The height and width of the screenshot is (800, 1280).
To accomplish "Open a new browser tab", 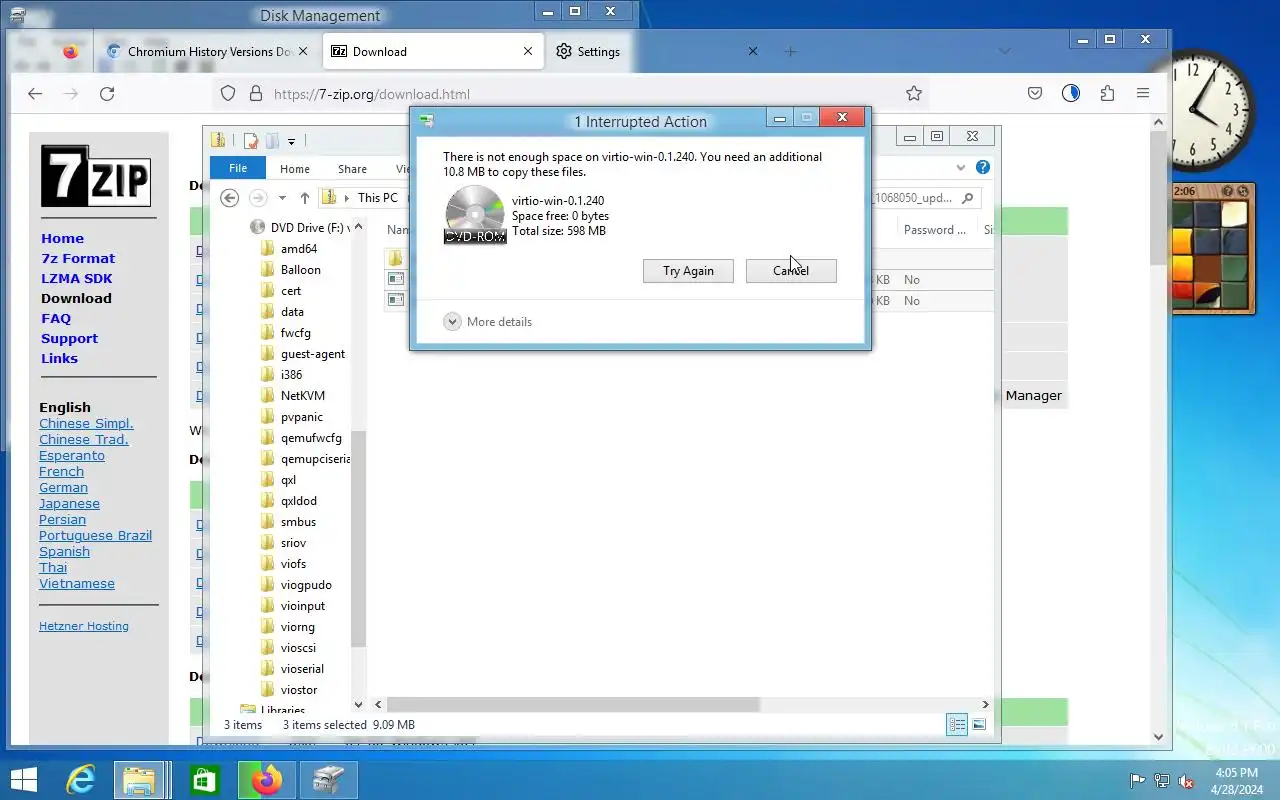I will pos(790,52).
